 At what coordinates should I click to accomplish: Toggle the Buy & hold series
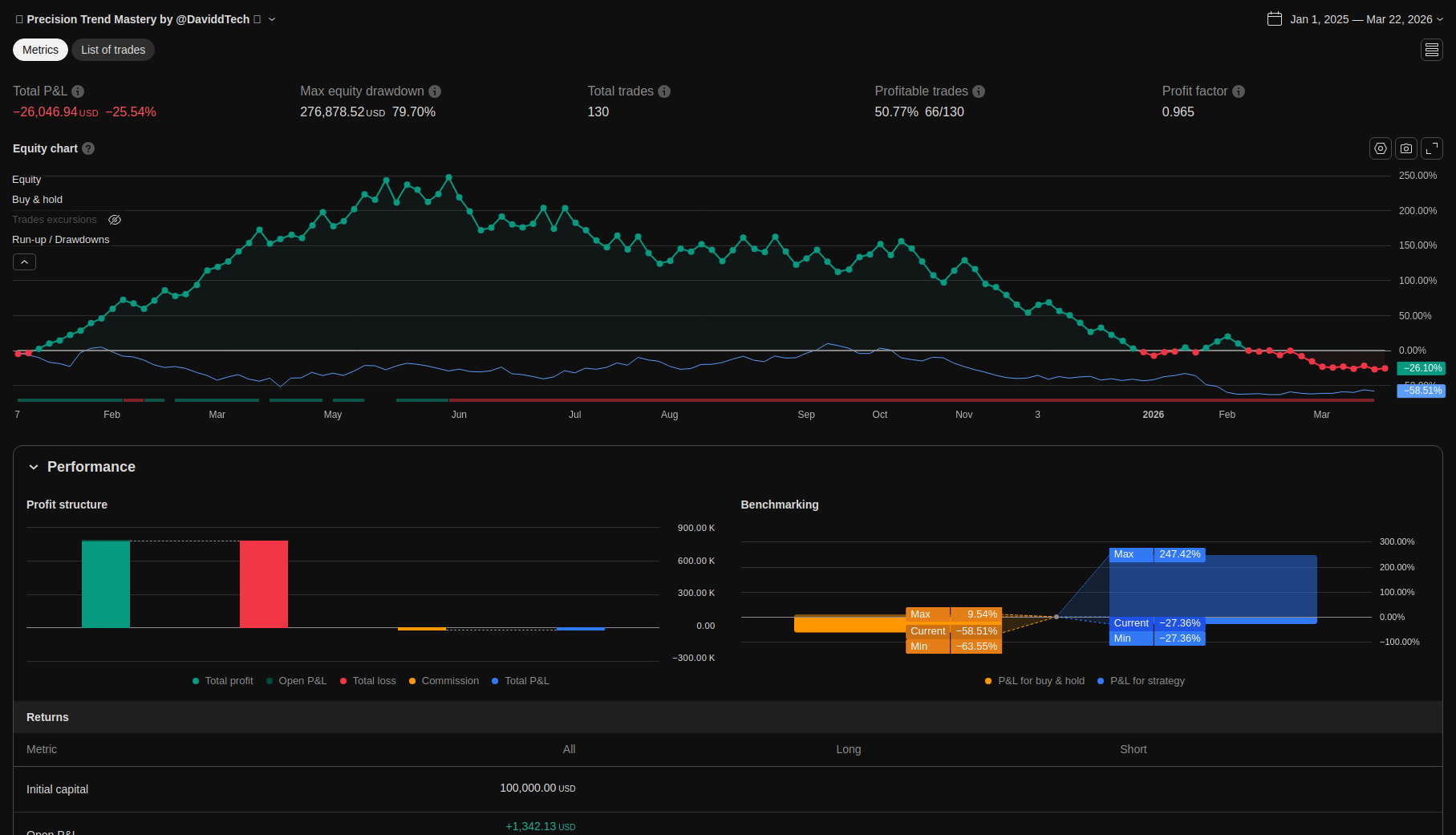click(37, 200)
